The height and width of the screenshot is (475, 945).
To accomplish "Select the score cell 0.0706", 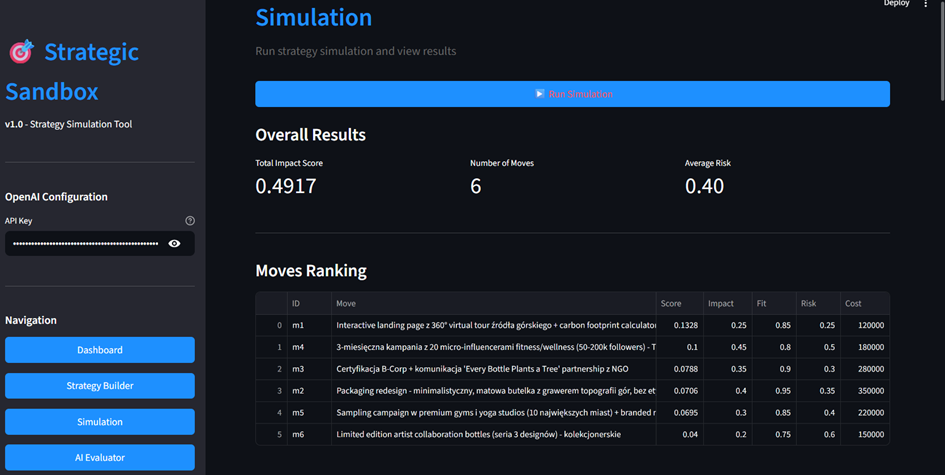I will 680,391.
